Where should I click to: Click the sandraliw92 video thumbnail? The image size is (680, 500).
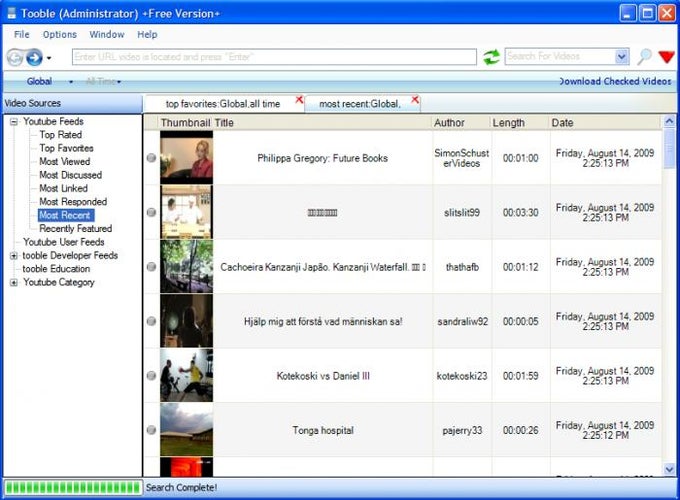[186, 321]
